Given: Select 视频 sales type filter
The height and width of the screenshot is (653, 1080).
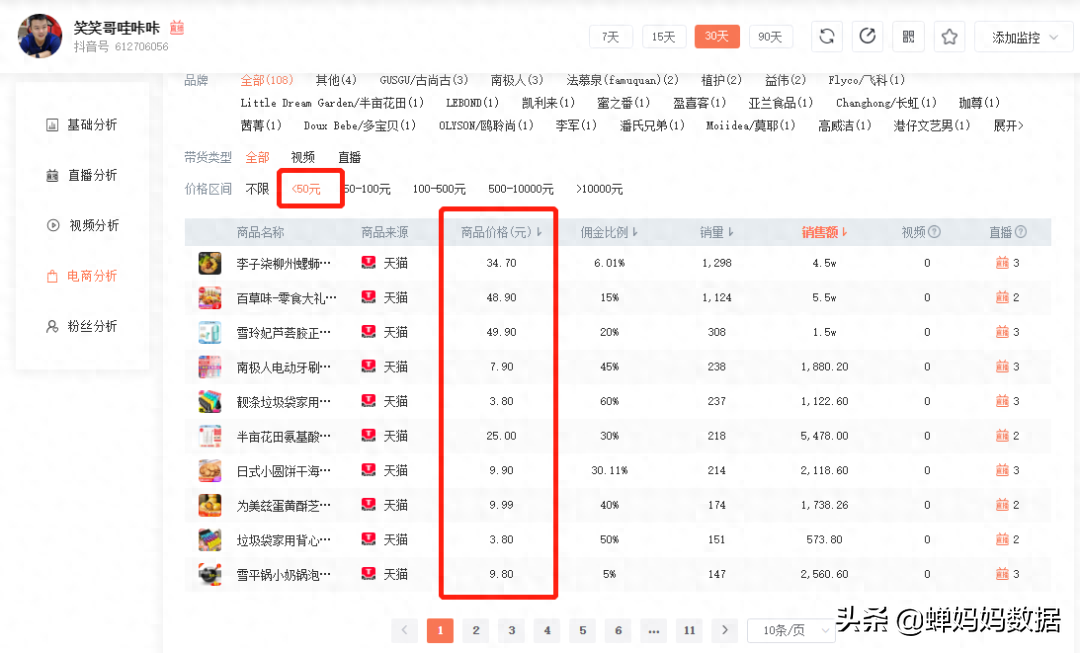Looking at the screenshot, I should click(302, 157).
